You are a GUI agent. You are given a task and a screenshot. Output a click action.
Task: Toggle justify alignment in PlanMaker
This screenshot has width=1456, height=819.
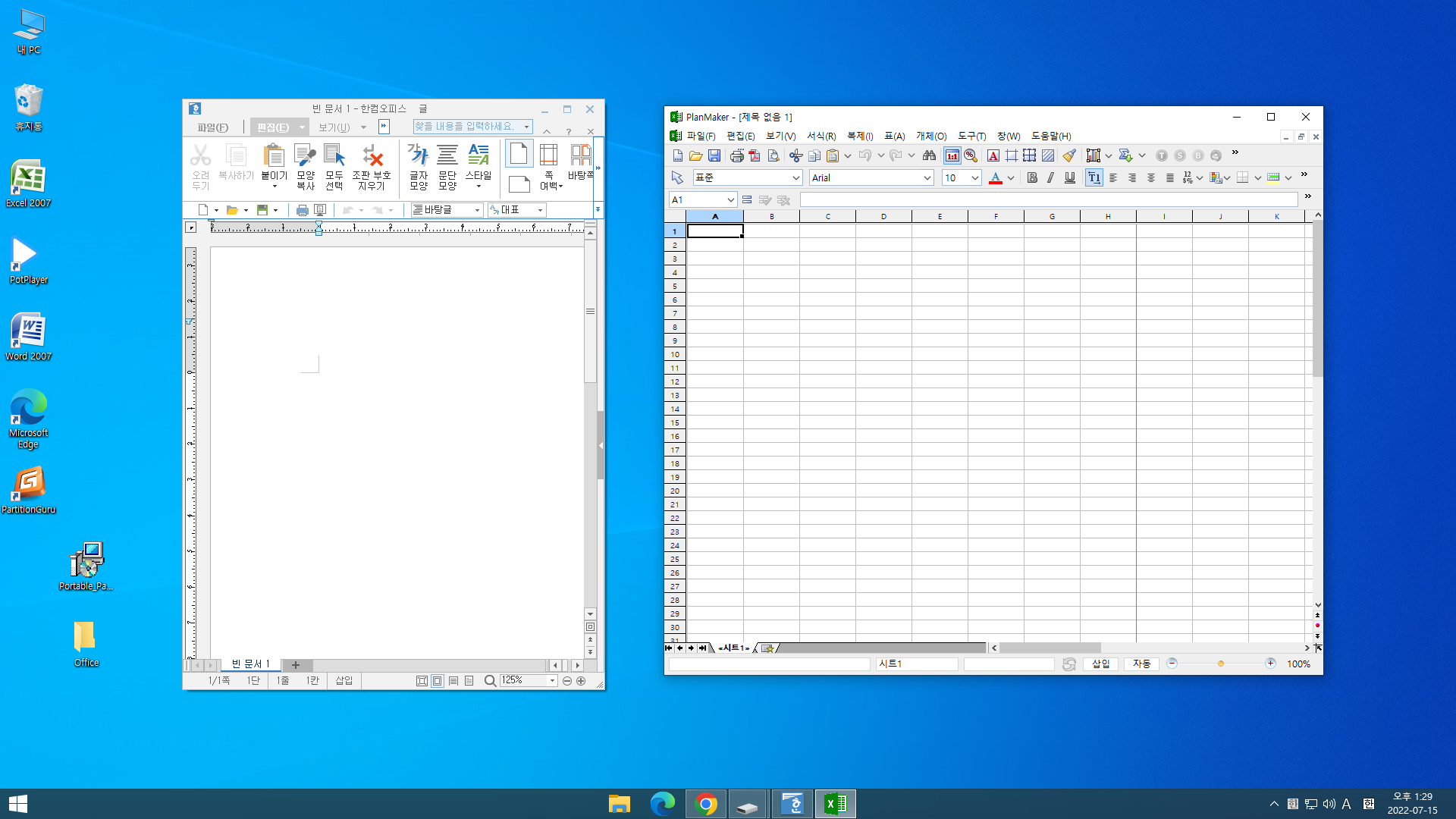pos(1170,177)
